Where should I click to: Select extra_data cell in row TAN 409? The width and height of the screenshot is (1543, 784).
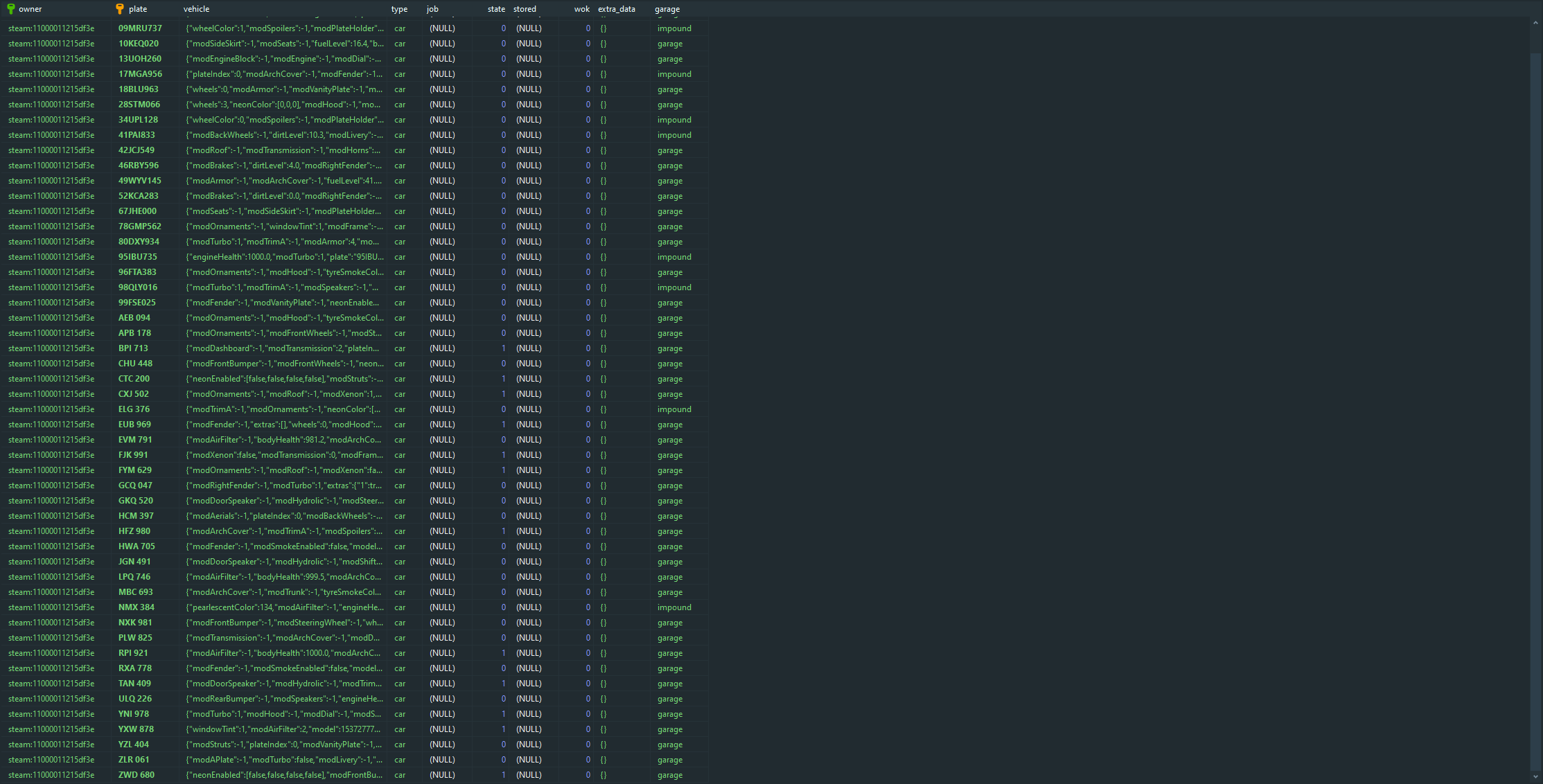click(603, 684)
